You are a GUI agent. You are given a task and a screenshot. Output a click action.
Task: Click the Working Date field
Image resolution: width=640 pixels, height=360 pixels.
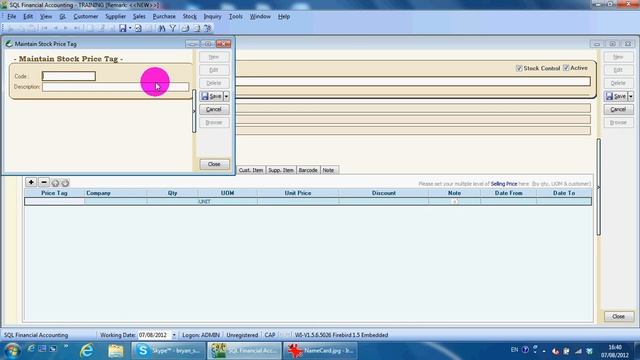click(154, 335)
